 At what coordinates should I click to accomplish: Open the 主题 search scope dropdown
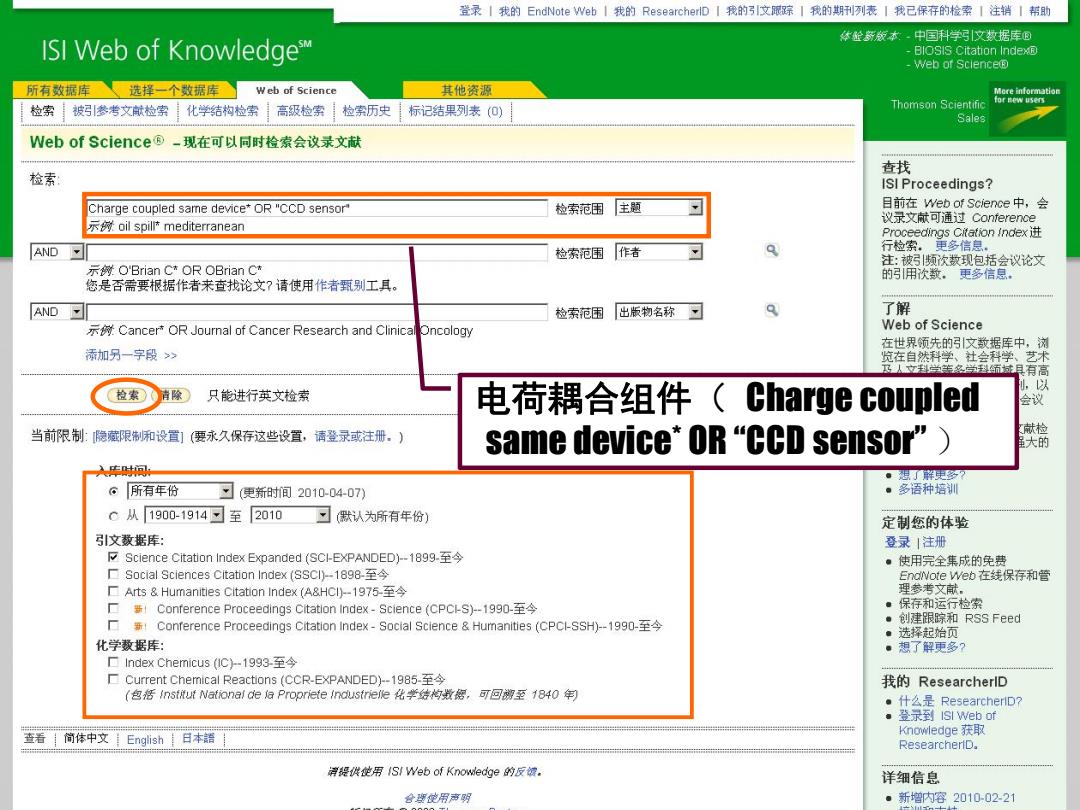(658, 208)
